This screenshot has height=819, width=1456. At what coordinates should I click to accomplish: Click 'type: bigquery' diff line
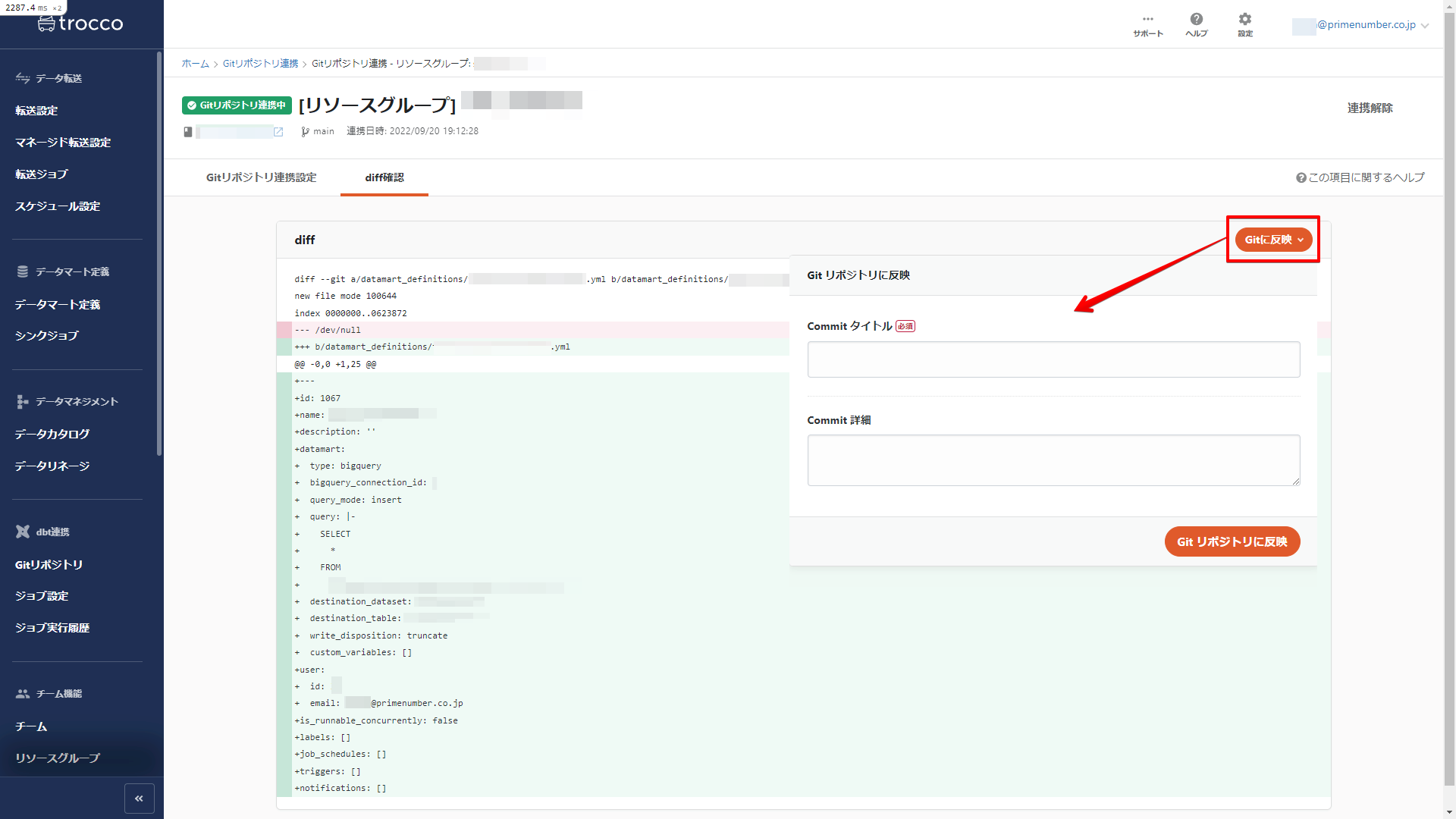click(345, 466)
